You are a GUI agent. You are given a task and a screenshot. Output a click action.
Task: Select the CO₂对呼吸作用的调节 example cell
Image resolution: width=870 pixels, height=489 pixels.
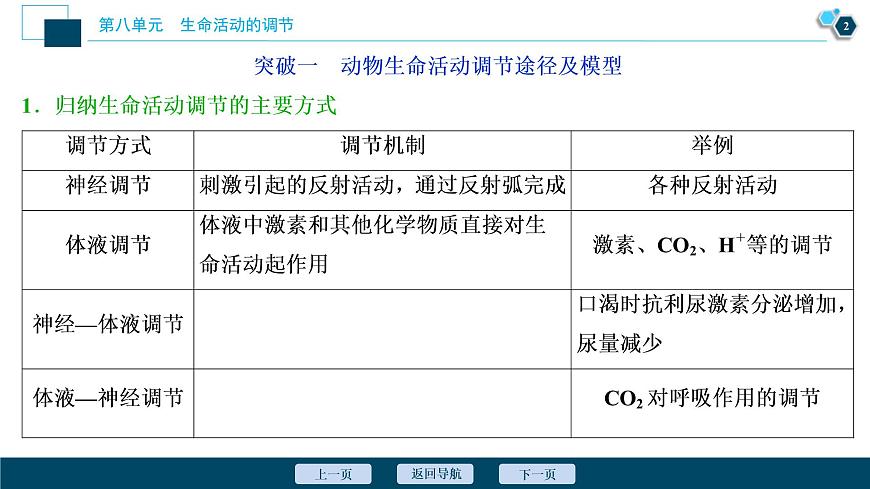tap(711, 398)
